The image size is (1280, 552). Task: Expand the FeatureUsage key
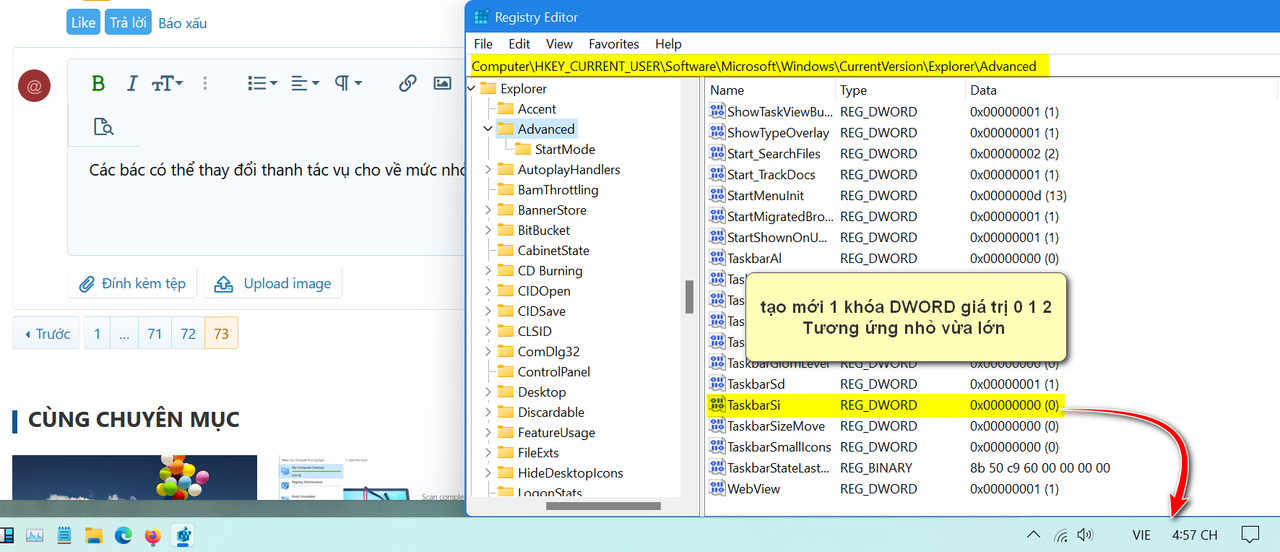(x=488, y=433)
